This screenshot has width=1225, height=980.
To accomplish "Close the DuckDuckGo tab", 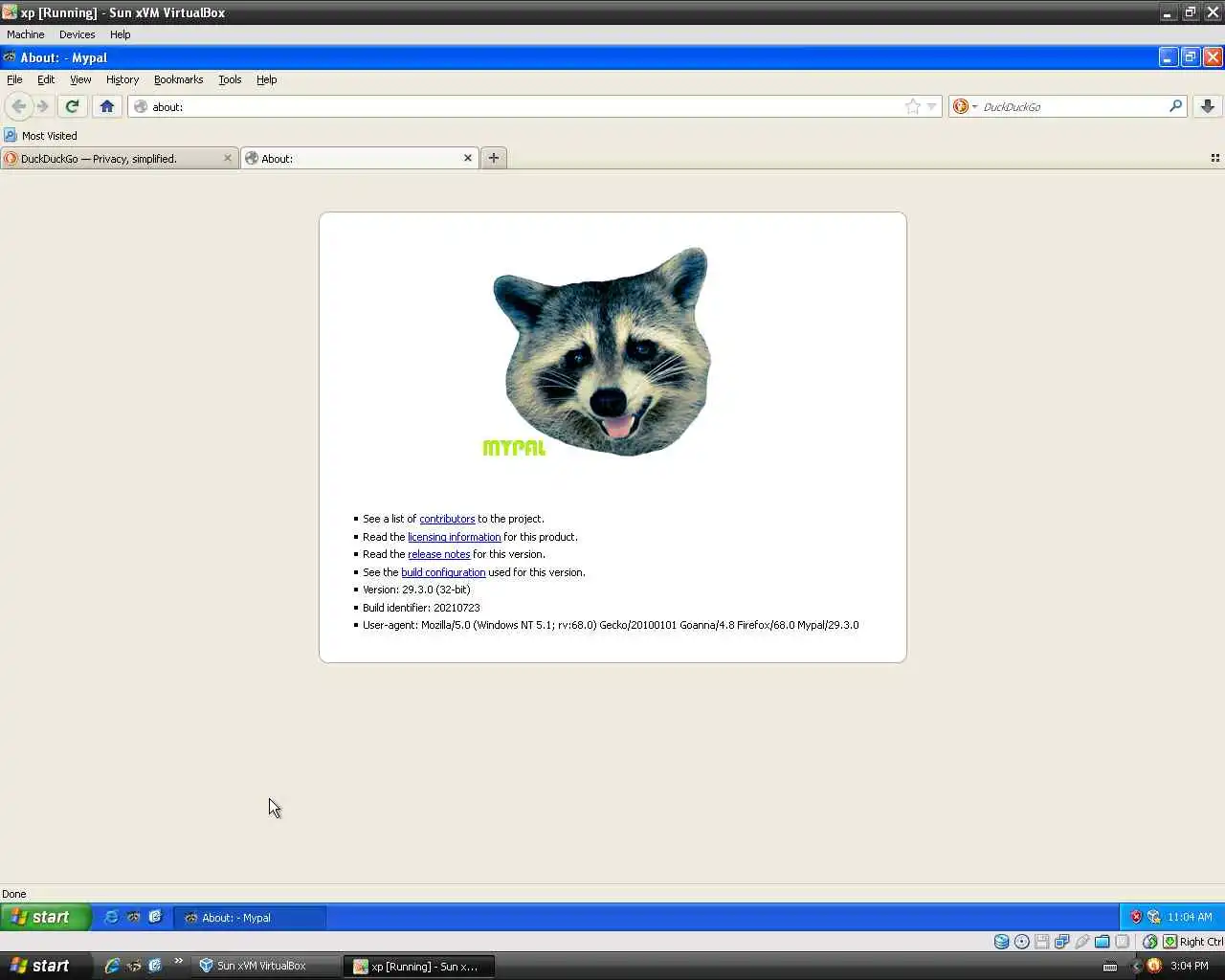I will [228, 158].
